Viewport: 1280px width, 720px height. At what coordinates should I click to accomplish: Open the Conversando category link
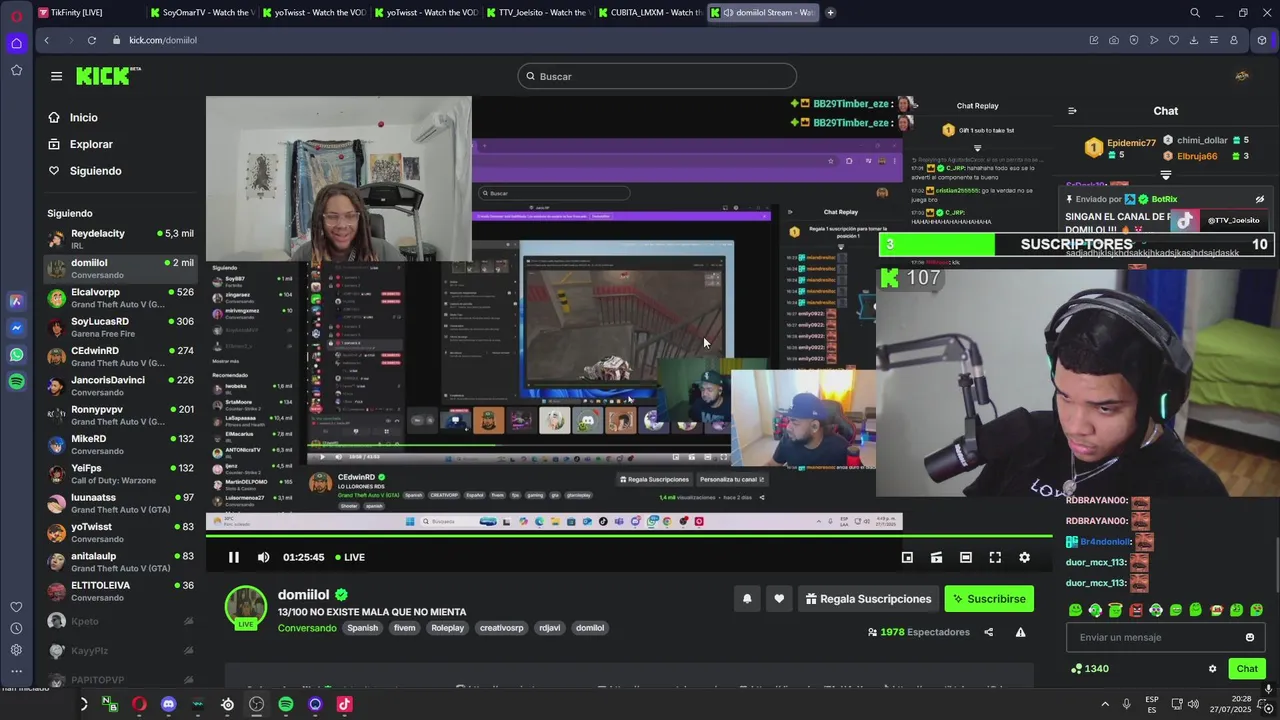tap(307, 628)
